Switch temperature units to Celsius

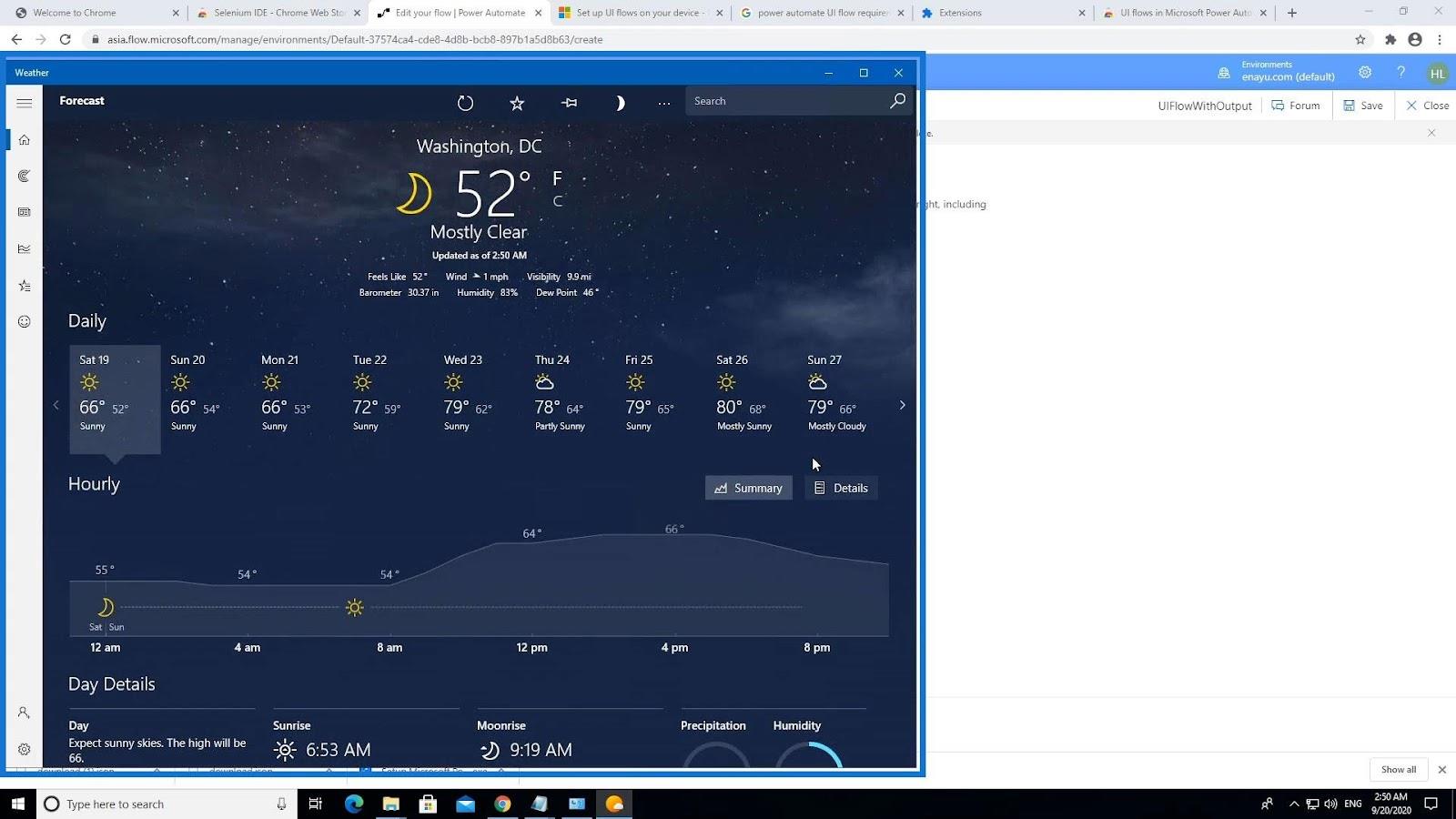pos(558,201)
